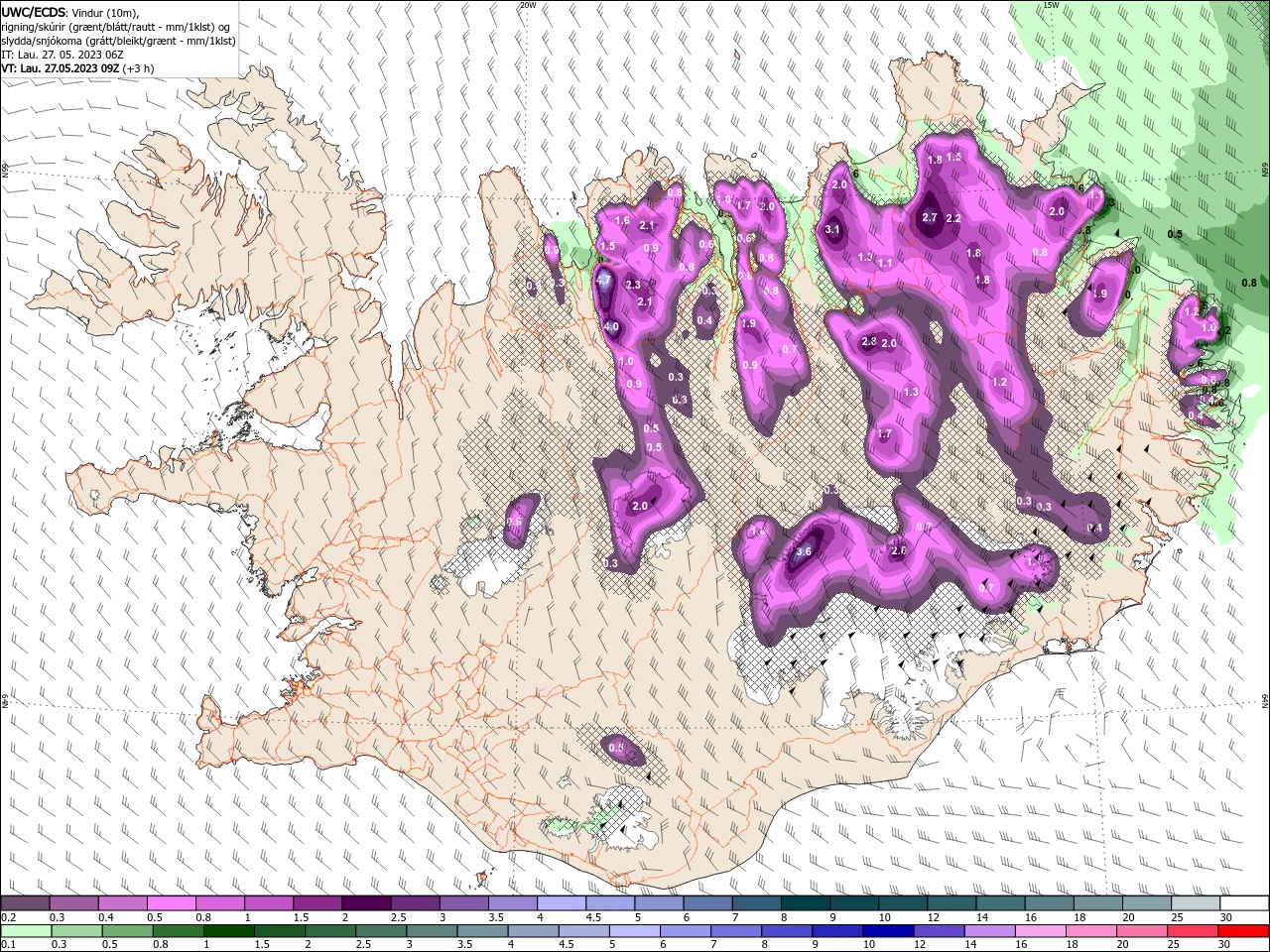Click the '1.1' snowfall value on the map
Viewport: 1270px width, 952px height.
[885, 263]
